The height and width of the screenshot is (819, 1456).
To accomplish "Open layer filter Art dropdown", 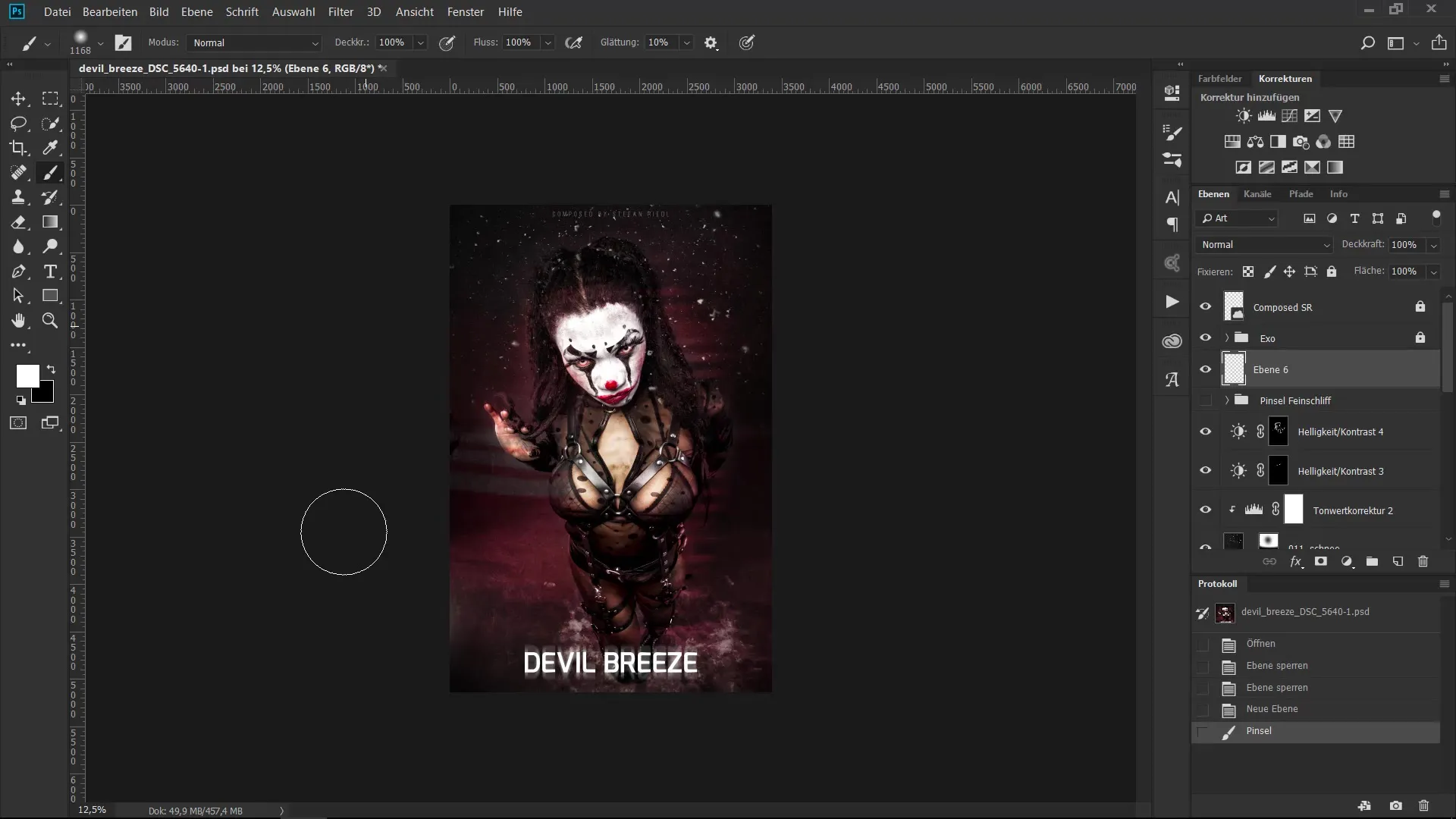I will pos(1238,218).
